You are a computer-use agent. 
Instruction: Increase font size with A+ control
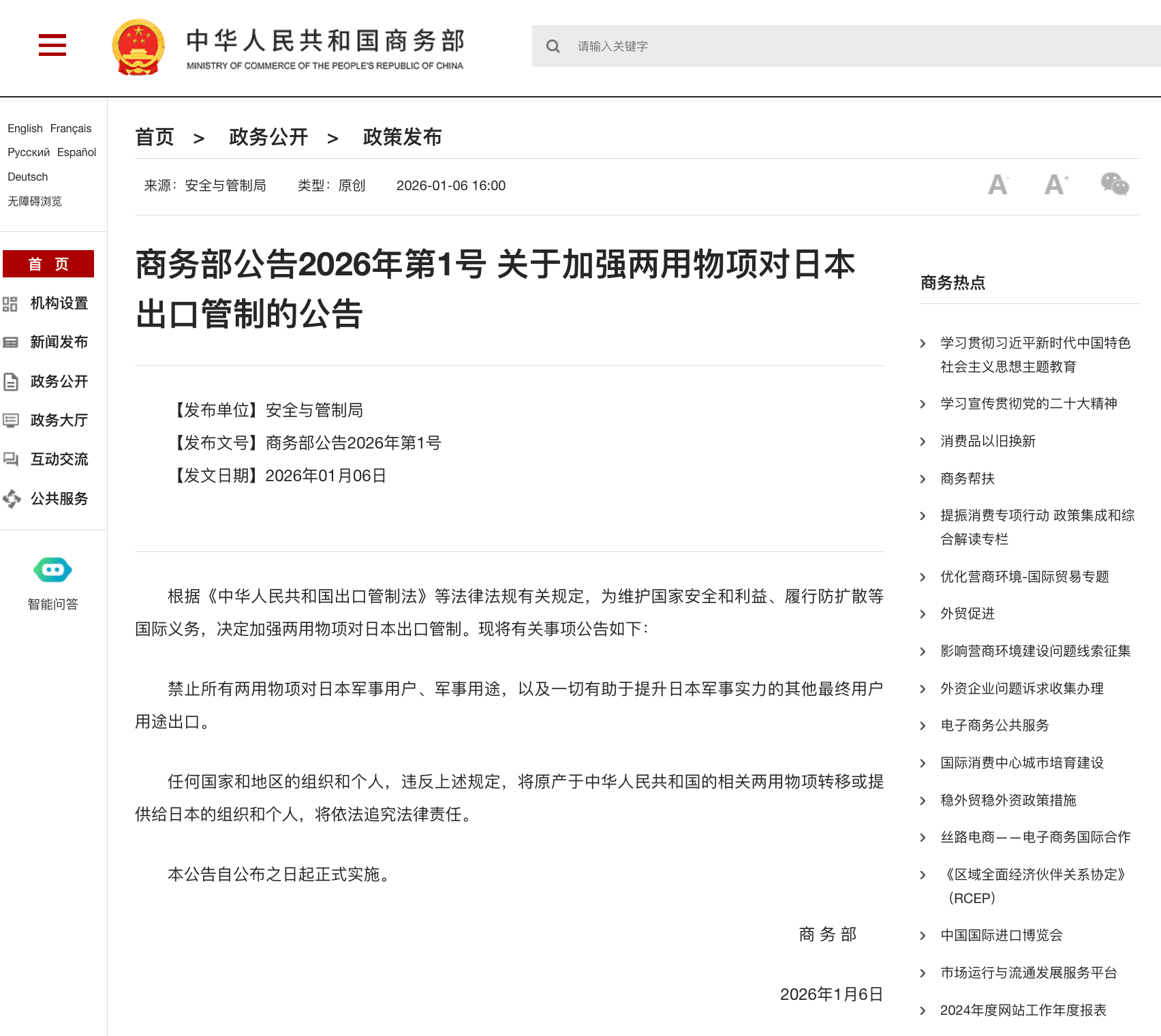coord(1055,185)
